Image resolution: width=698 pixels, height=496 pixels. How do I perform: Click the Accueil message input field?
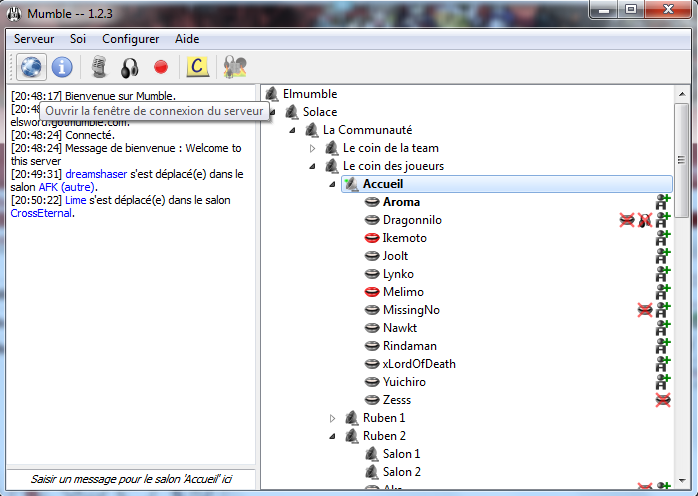tap(131, 479)
